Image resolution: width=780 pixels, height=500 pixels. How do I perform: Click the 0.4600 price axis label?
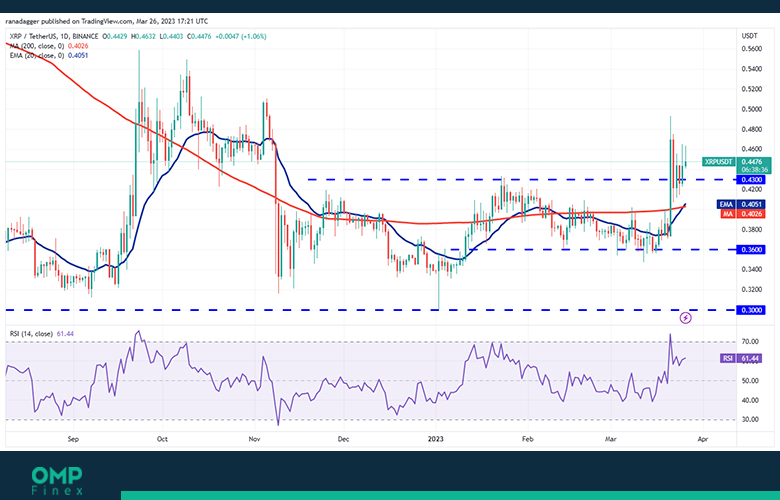coord(751,149)
